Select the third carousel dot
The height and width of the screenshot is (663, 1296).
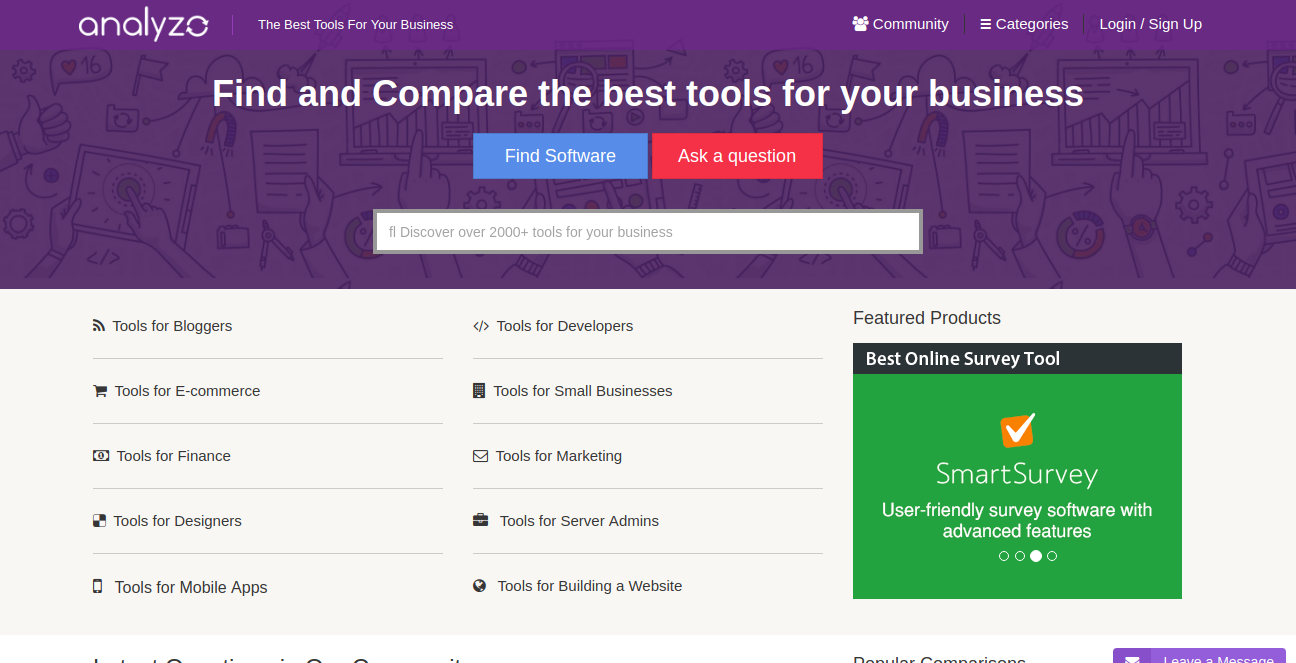pyautogui.click(x=1036, y=556)
